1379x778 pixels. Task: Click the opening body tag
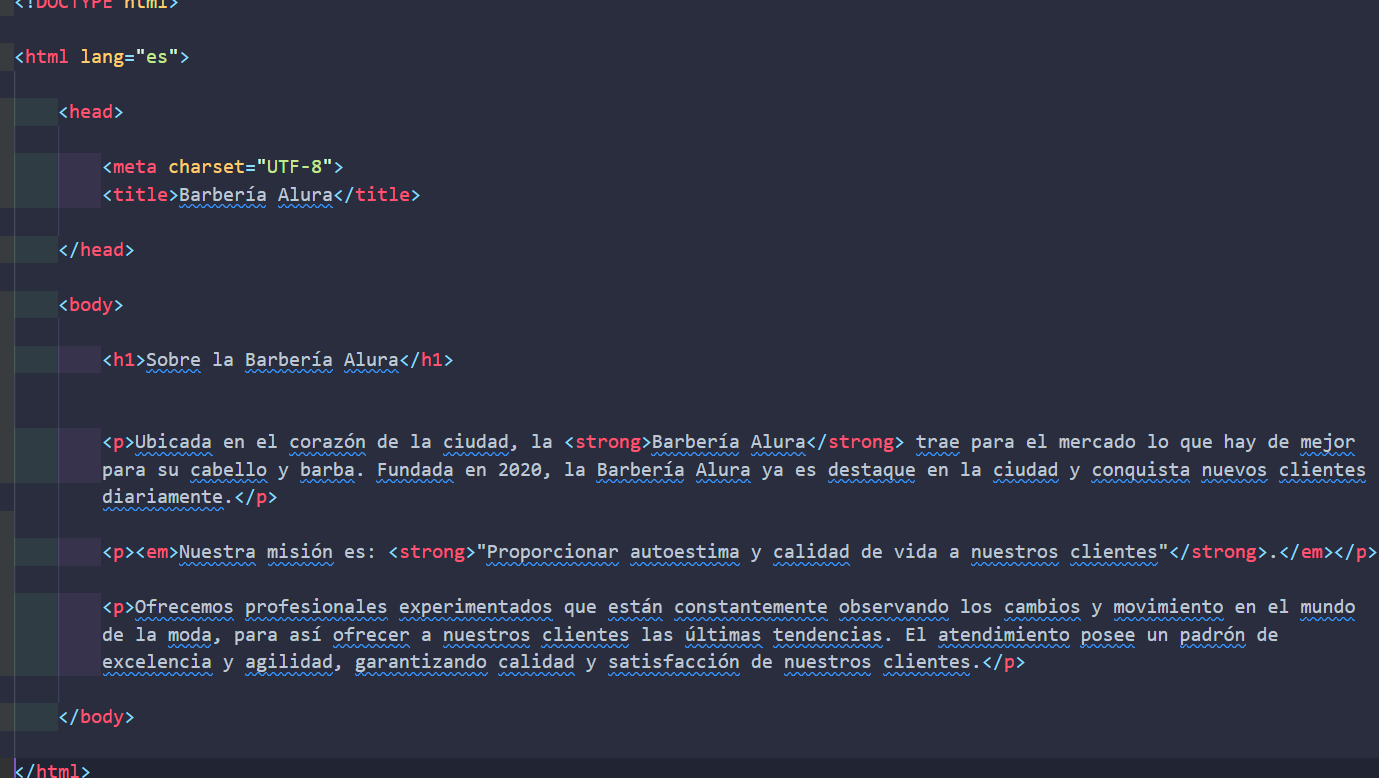coord(91,305)
